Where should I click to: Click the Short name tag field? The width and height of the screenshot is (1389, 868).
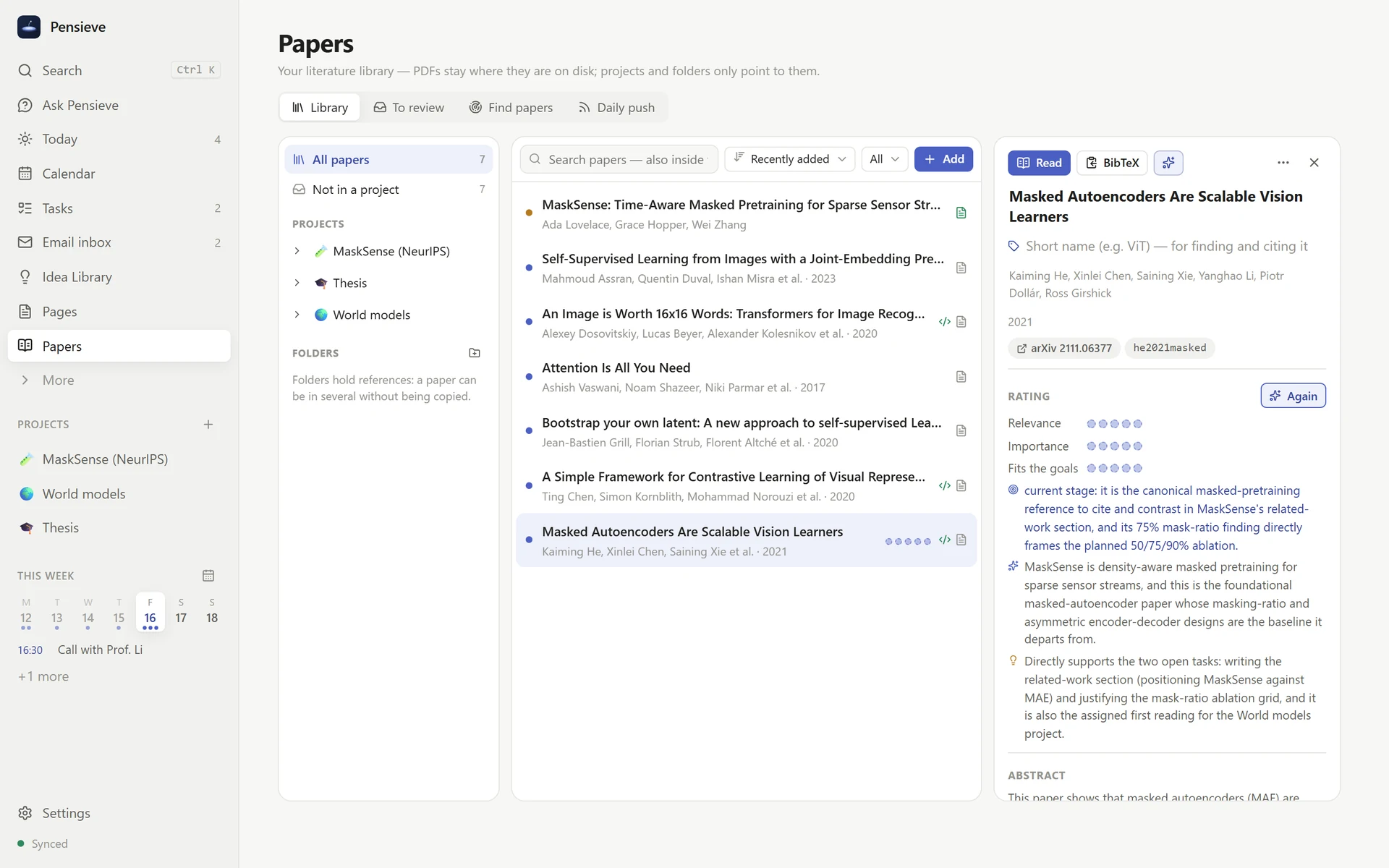1166,247
